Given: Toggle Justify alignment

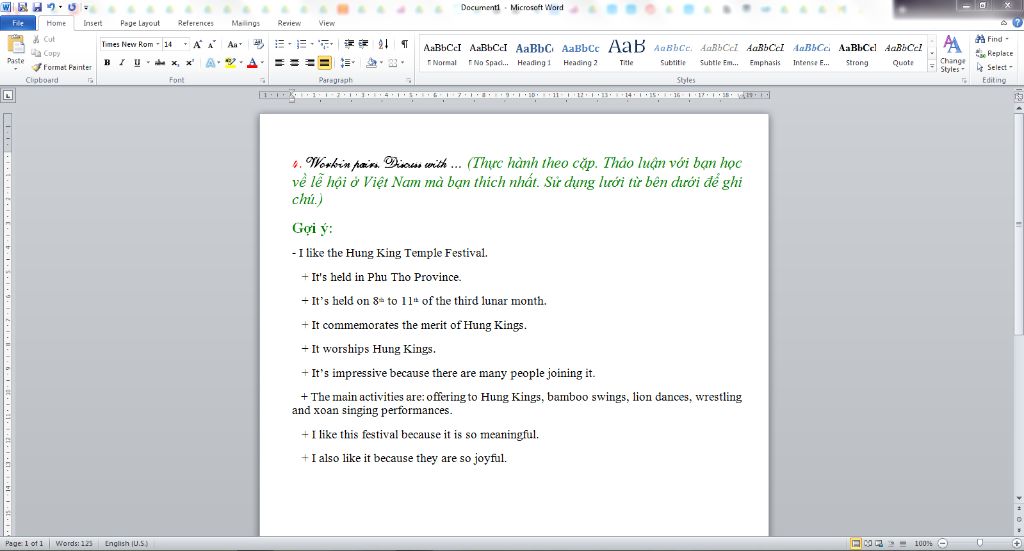Looking at the screenshot, I should 325,63.
